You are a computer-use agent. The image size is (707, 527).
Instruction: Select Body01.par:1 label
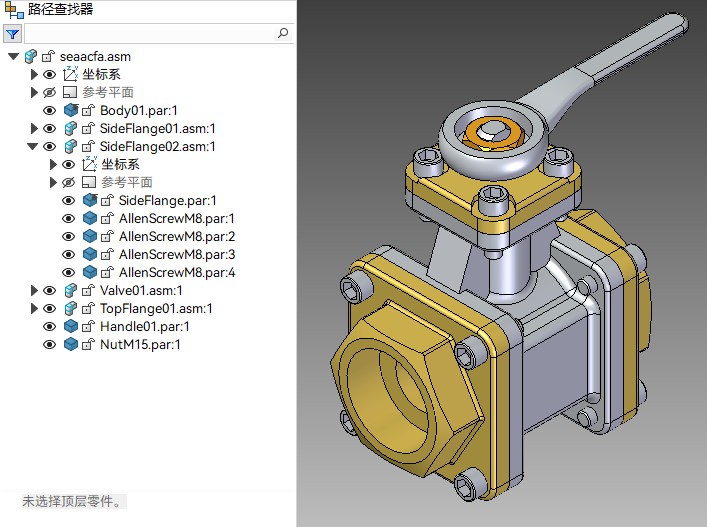click(139, 110)
